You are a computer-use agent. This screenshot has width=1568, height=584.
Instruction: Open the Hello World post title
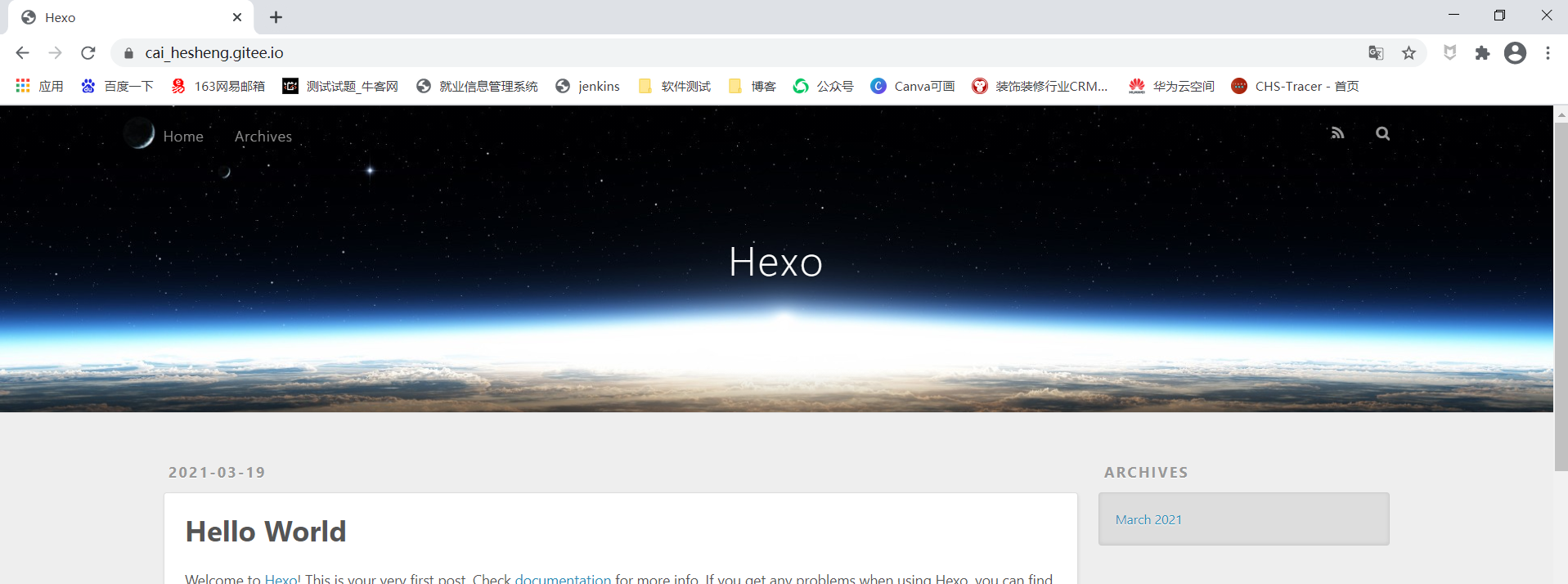(x=266, y=532)
